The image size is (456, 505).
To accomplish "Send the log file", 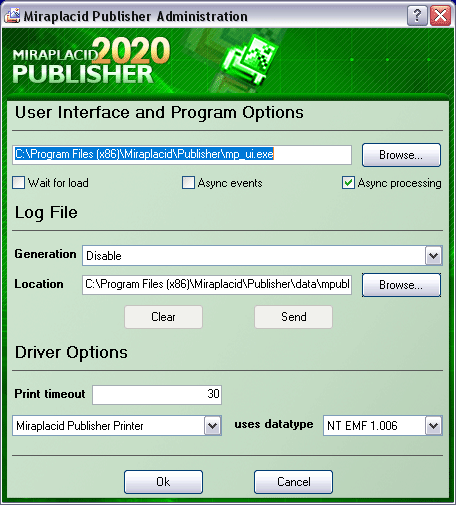I will pos(293,317).
